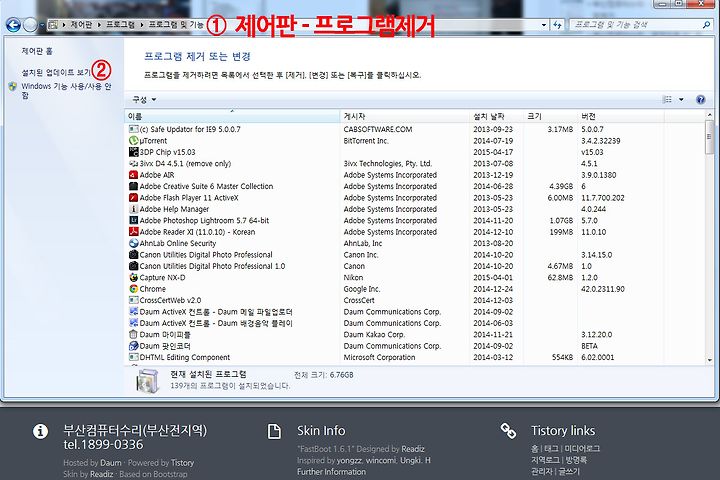
Task: Select the Photoshop Lightroom 5.7 icon
Action: click(134, 220)
